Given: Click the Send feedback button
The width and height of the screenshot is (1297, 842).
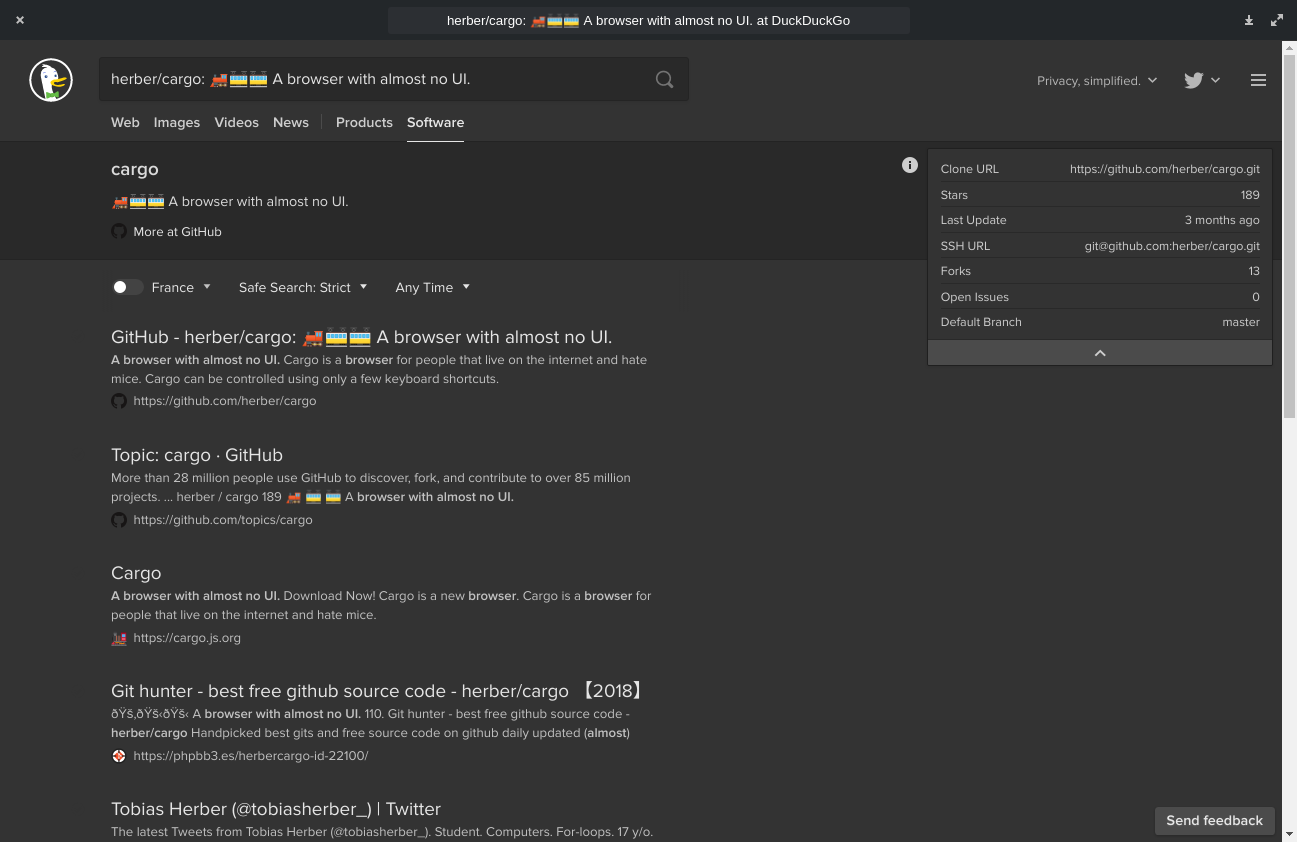Looking at the screenshot, I should click(1214, 820).
